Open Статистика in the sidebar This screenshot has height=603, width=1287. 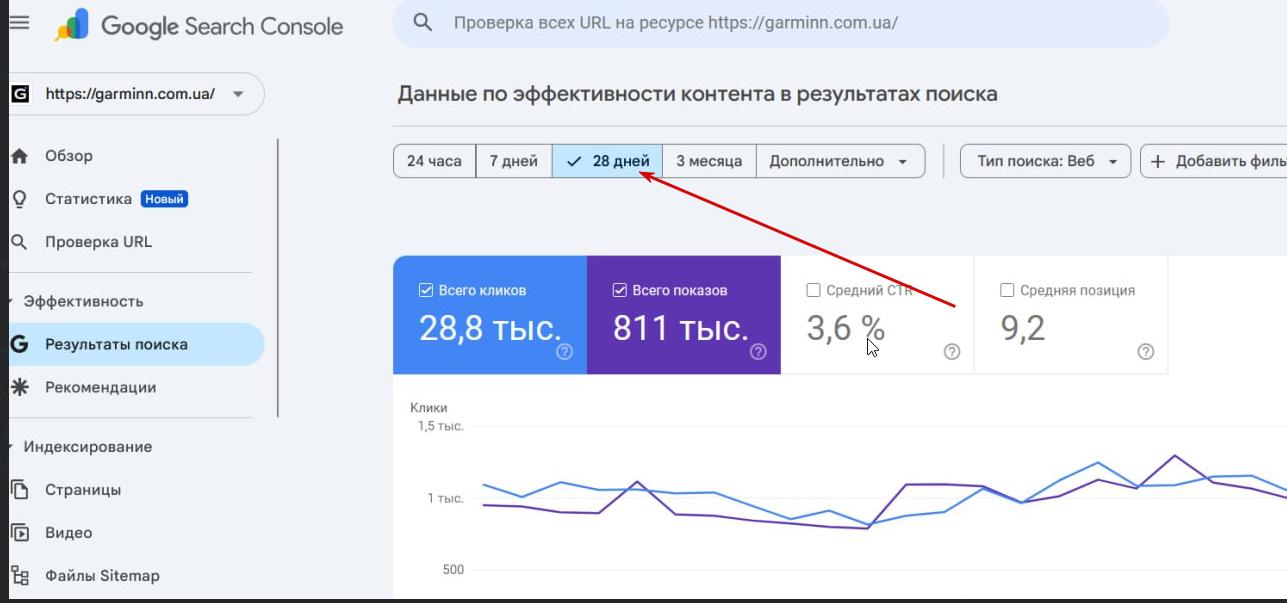pos(88,199)
